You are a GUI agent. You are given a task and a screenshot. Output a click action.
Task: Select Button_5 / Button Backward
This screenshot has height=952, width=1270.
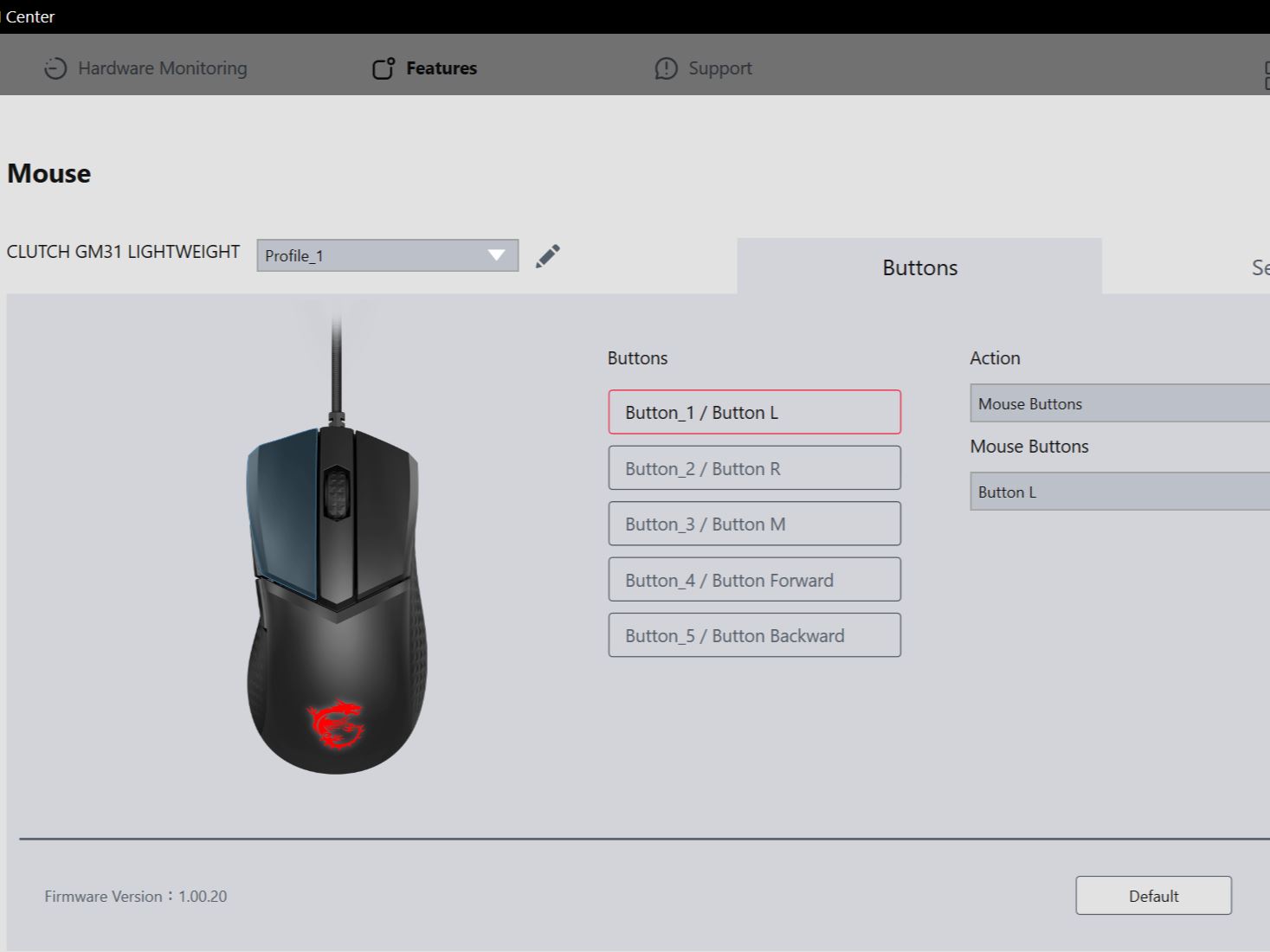755,635
